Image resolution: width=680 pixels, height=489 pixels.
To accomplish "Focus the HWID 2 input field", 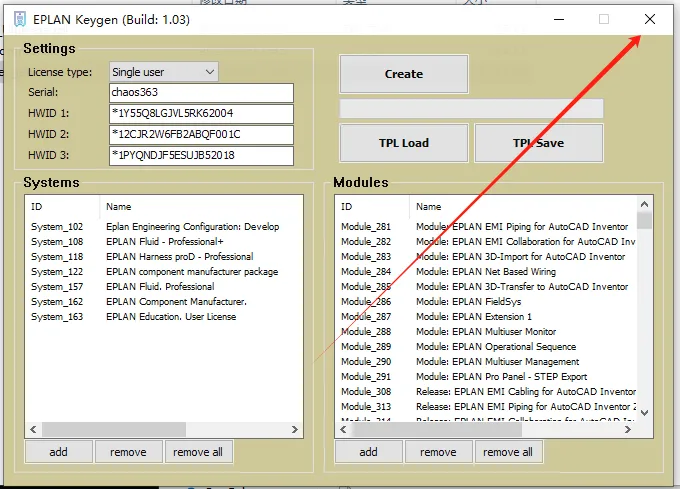I will (x=201, y=134).
